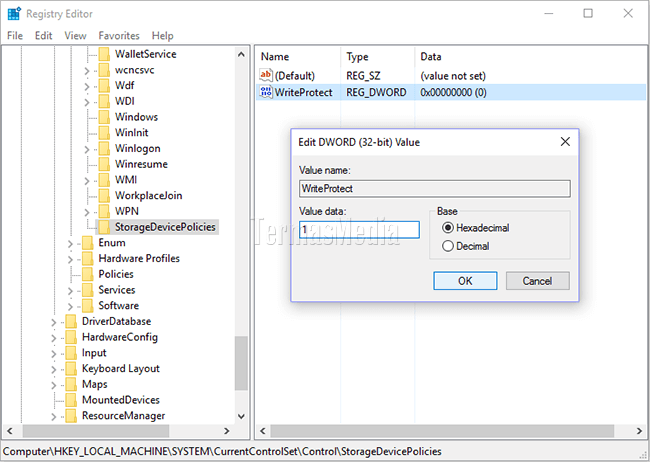Cancel the Edit DWORD dialog
This screenshot has height=462, width=650.
538,281
